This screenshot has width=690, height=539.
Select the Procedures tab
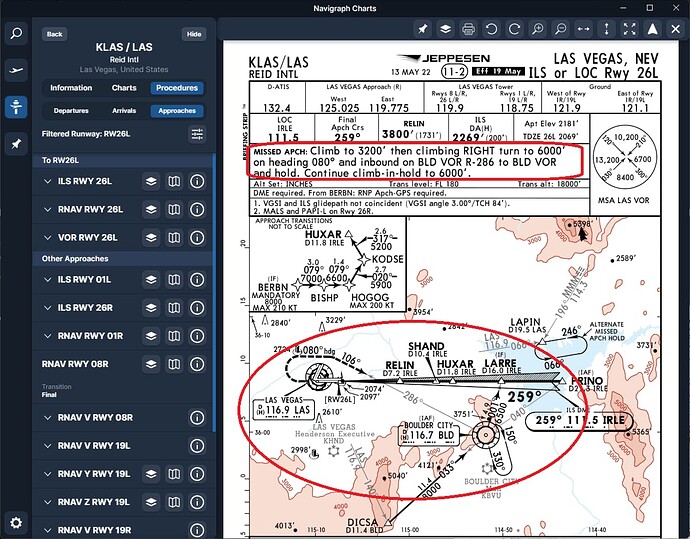177,88
